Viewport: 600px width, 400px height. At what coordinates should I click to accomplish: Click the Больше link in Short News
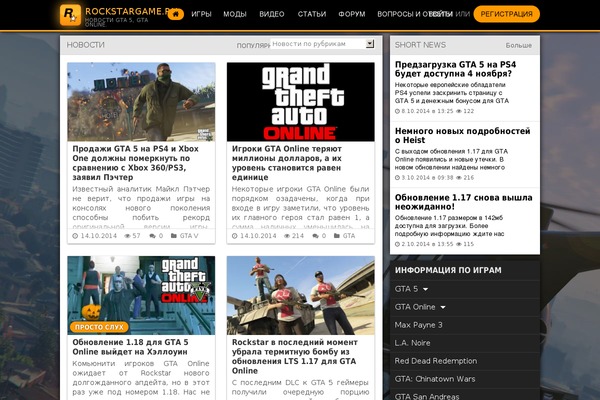(x=518, y=45)
